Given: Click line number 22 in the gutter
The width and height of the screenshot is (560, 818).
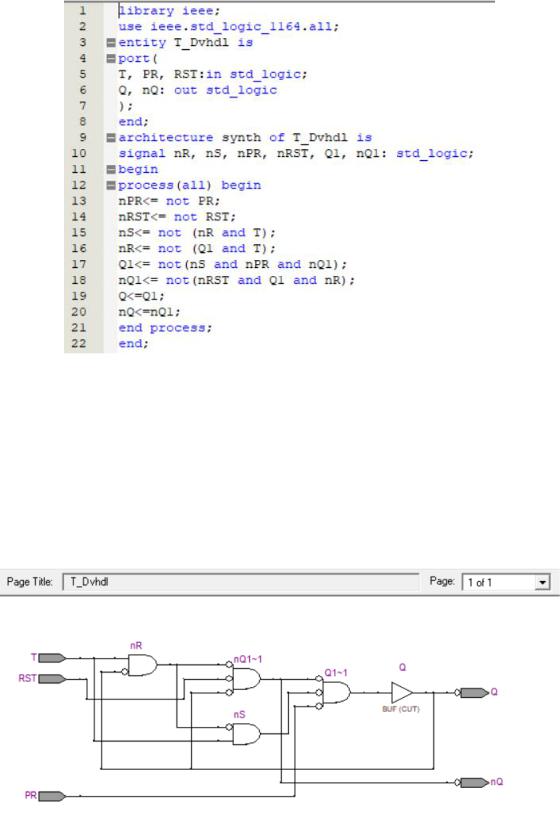Looking at the screenshot, I should 79,344.
